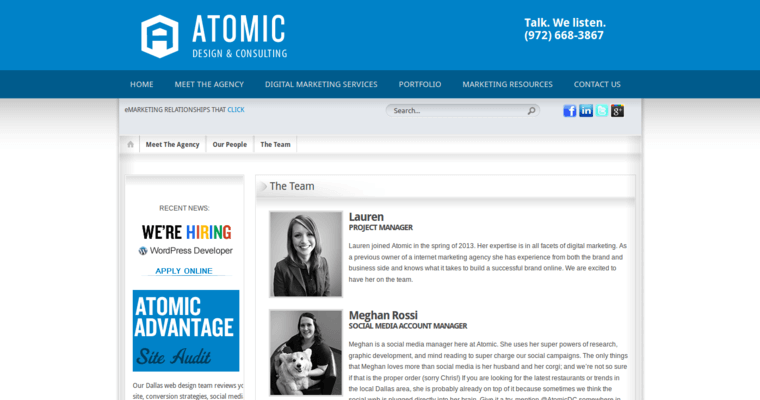This screenshot has width=760, height=400.
Task: Open the Google Plus social icon
Action: 618,111
